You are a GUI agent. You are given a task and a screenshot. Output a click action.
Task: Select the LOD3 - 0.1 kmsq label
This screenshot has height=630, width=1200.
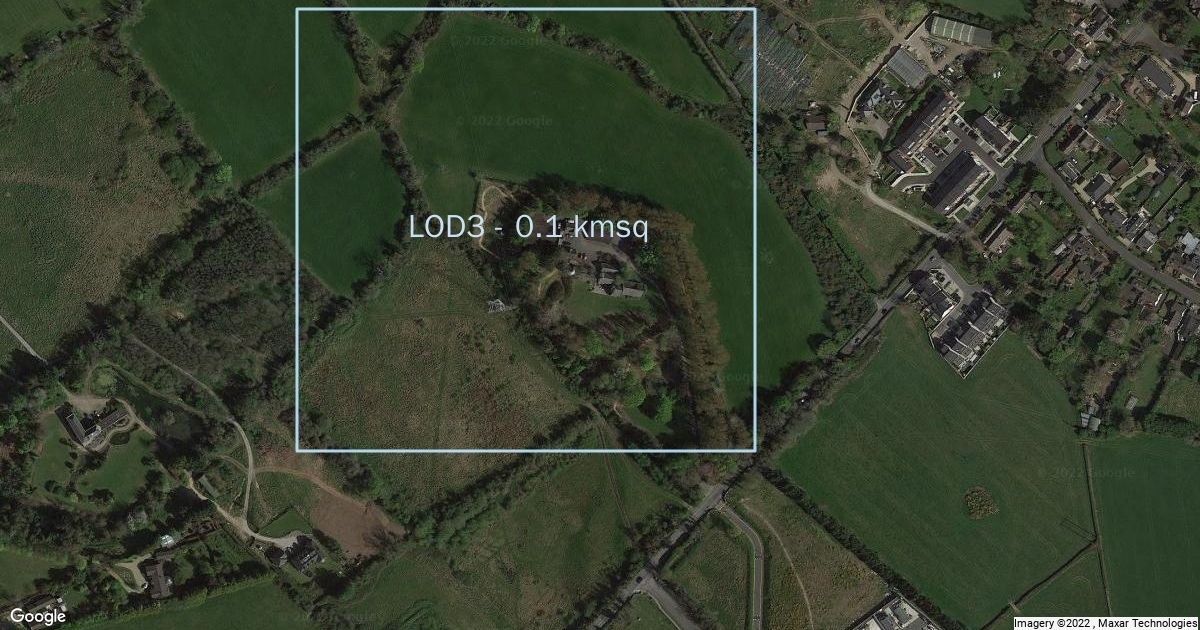pyautogui.click(x=529, y=227)
